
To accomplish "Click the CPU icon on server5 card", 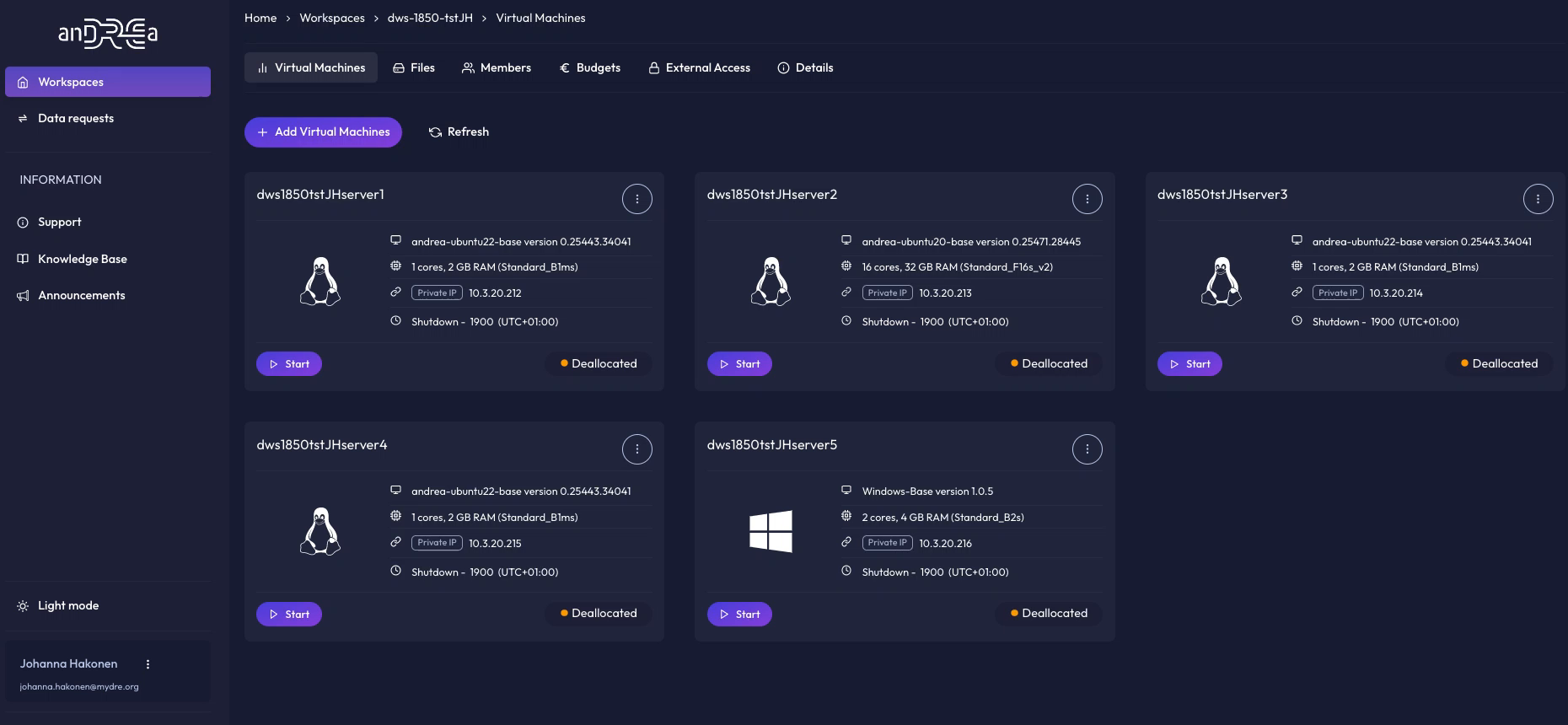I will coord(846,516).
